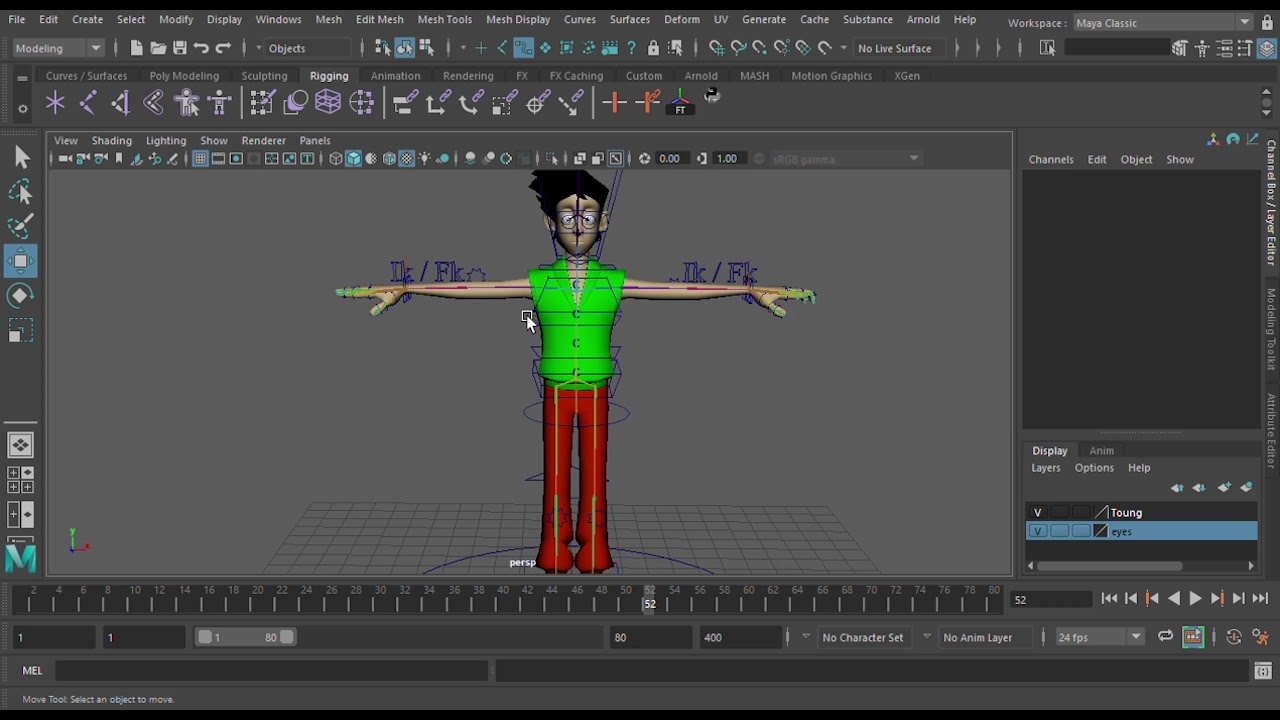1280x720 pixels.
Task: Click the Script Editor icon
Action: 1263,671
